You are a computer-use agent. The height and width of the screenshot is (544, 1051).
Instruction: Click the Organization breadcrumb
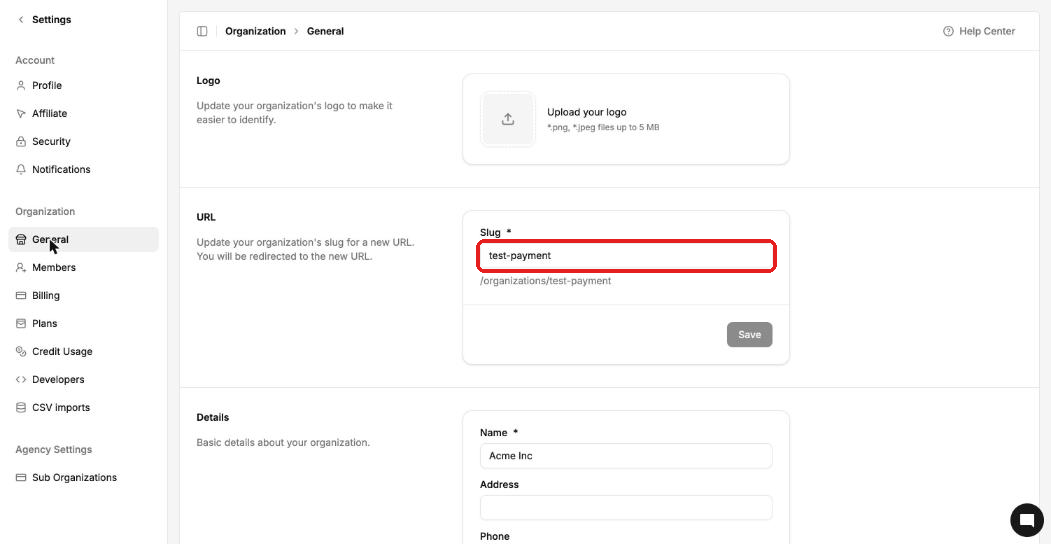pyautogui.click(x=255, y=31)
